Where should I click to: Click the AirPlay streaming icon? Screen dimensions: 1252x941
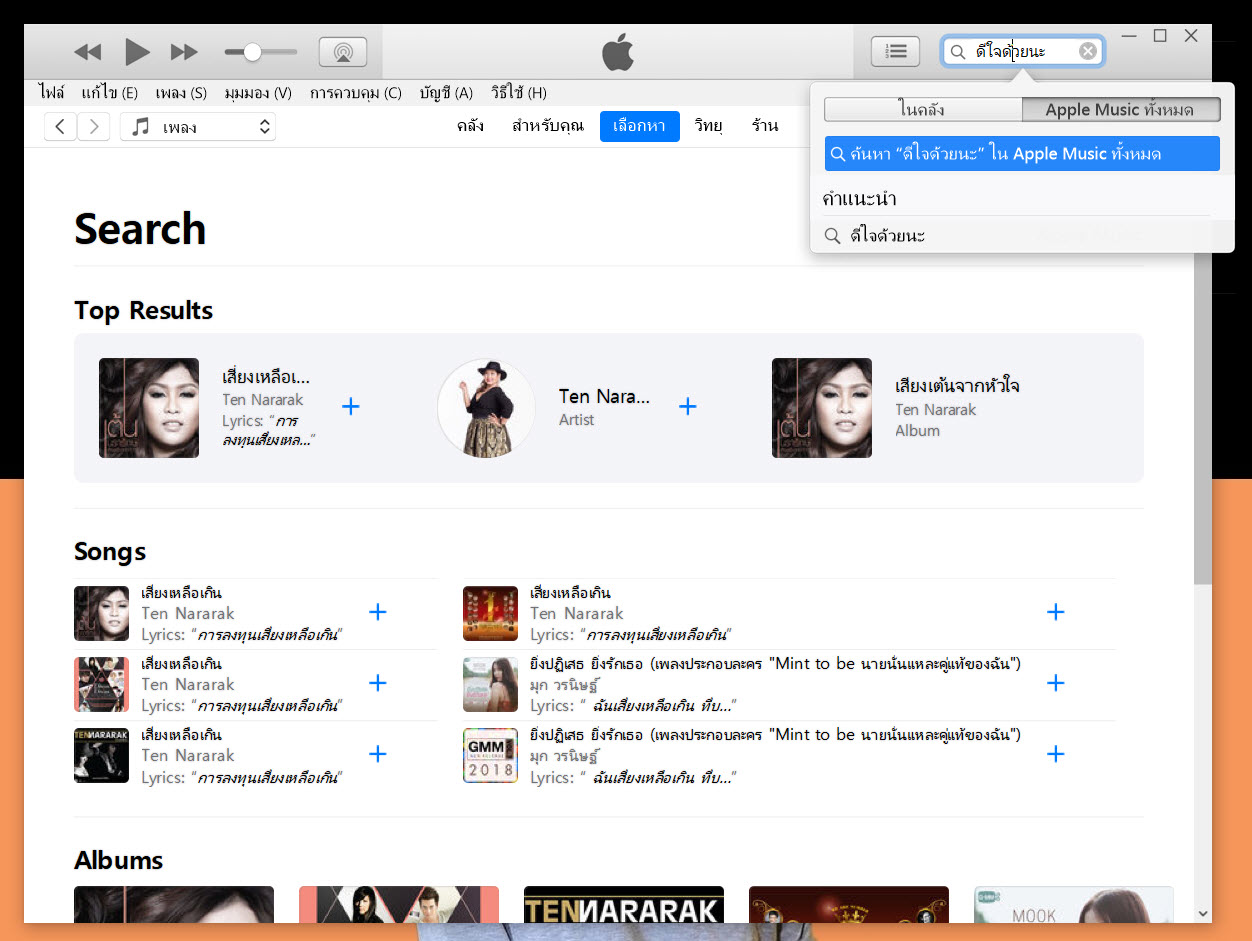tap(342, 52)
